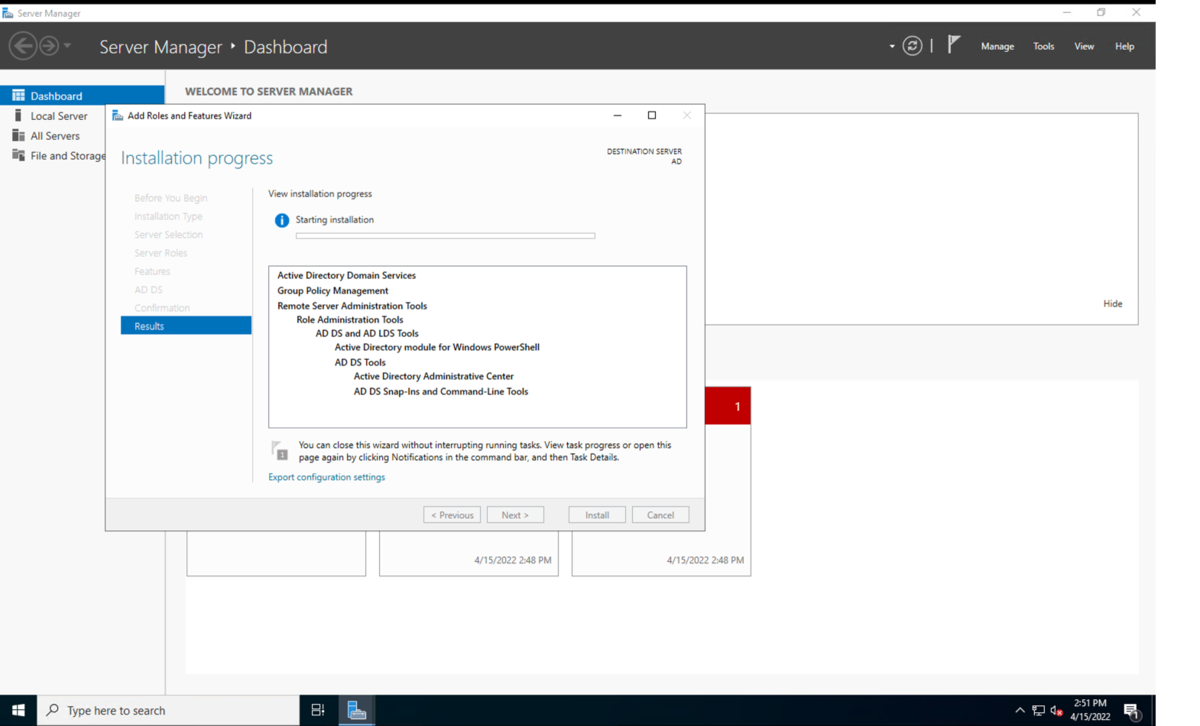
Task: Click AD DS and AD LDS Tools entry
Action: 367,334
